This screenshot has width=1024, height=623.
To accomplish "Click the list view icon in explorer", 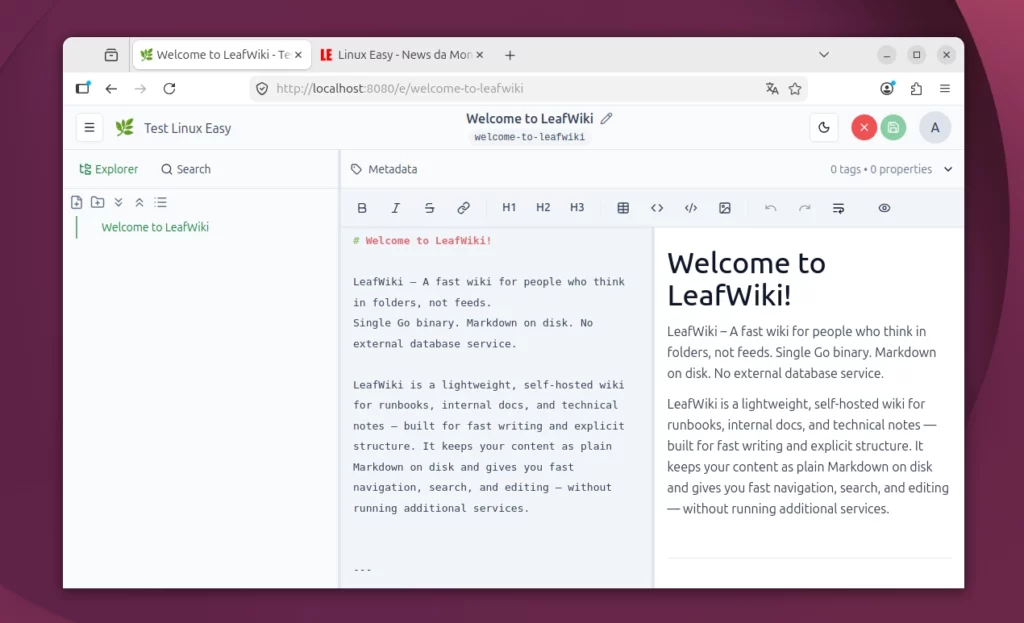I will click(x=161, y=202).
